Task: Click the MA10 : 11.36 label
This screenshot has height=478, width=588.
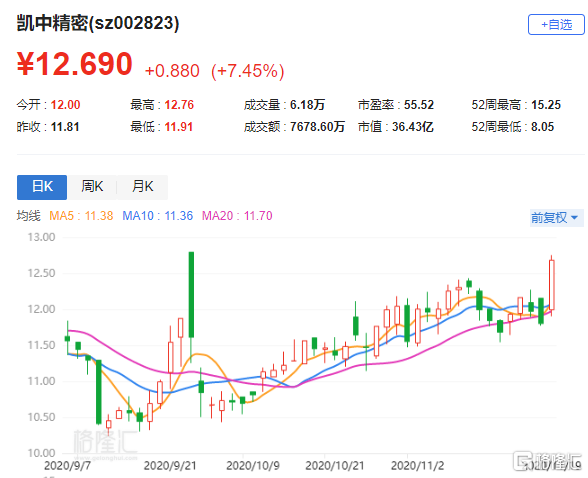Action: [x=158, y=216]
